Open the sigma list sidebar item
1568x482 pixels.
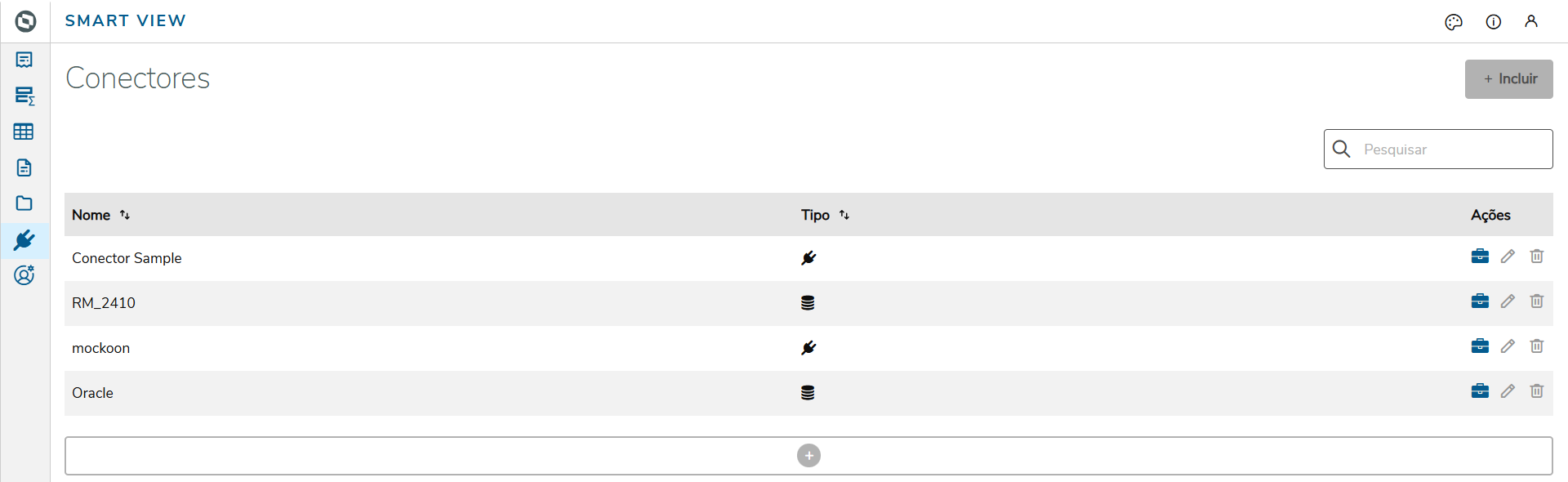(x=24, y=96)
